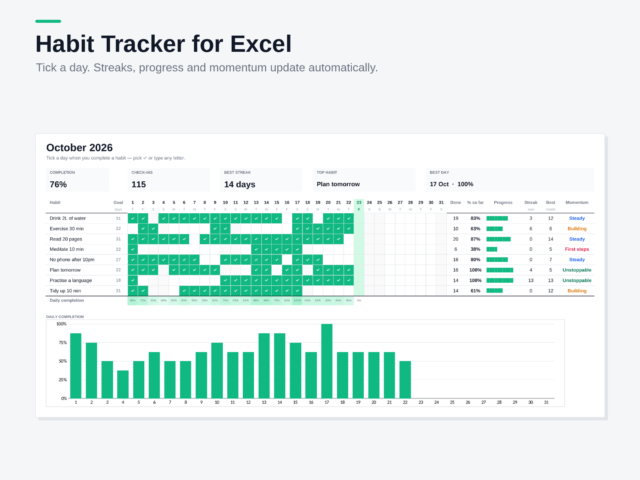Select the "Meditate 10 min" habit name
The width and height of the screenshot is (640, 480).
click(x=67, y=249)
